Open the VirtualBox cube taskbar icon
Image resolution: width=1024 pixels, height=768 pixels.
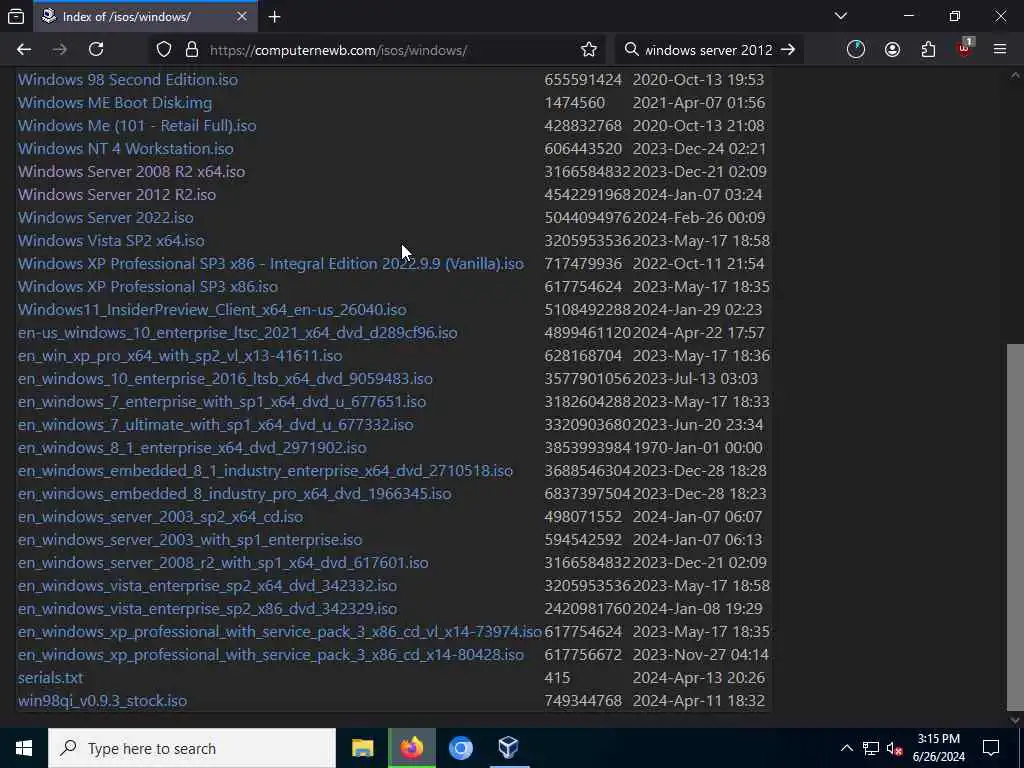click(509, 748)
